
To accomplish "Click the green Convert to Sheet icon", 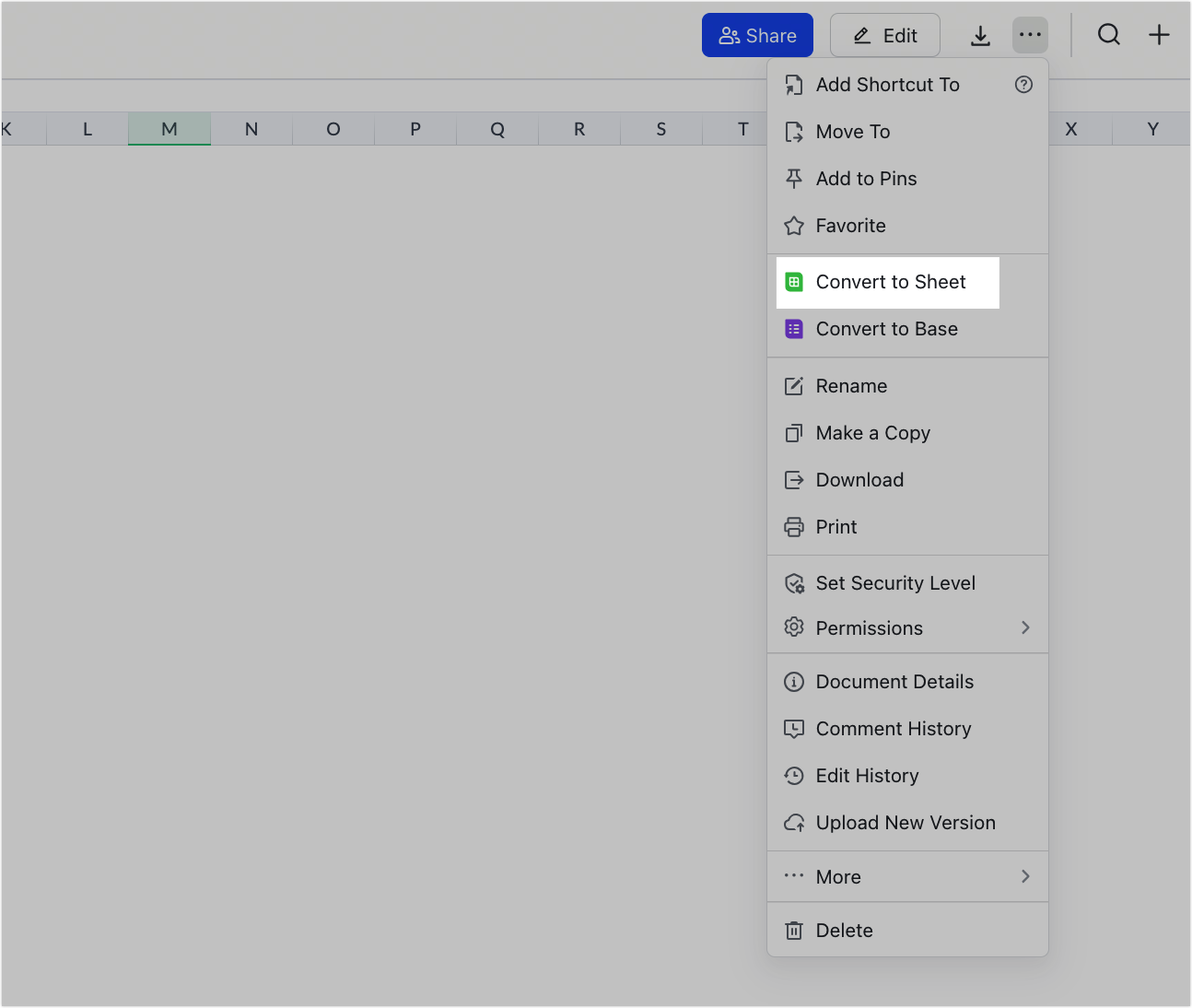I will click(794, 282).
